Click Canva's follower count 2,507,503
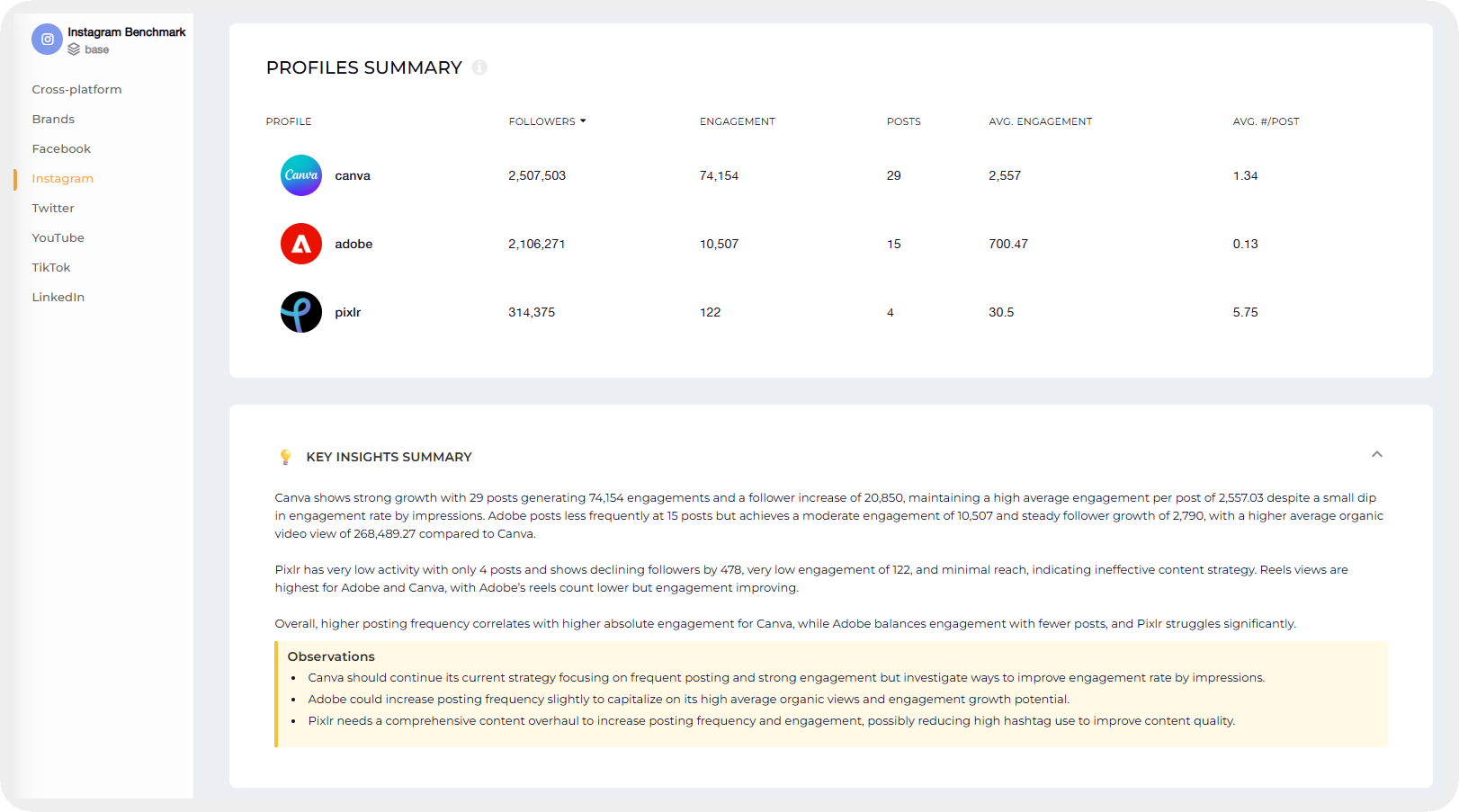Viewport: 1459px width, 812px height. pyautogui.click(x=537, y=175)
